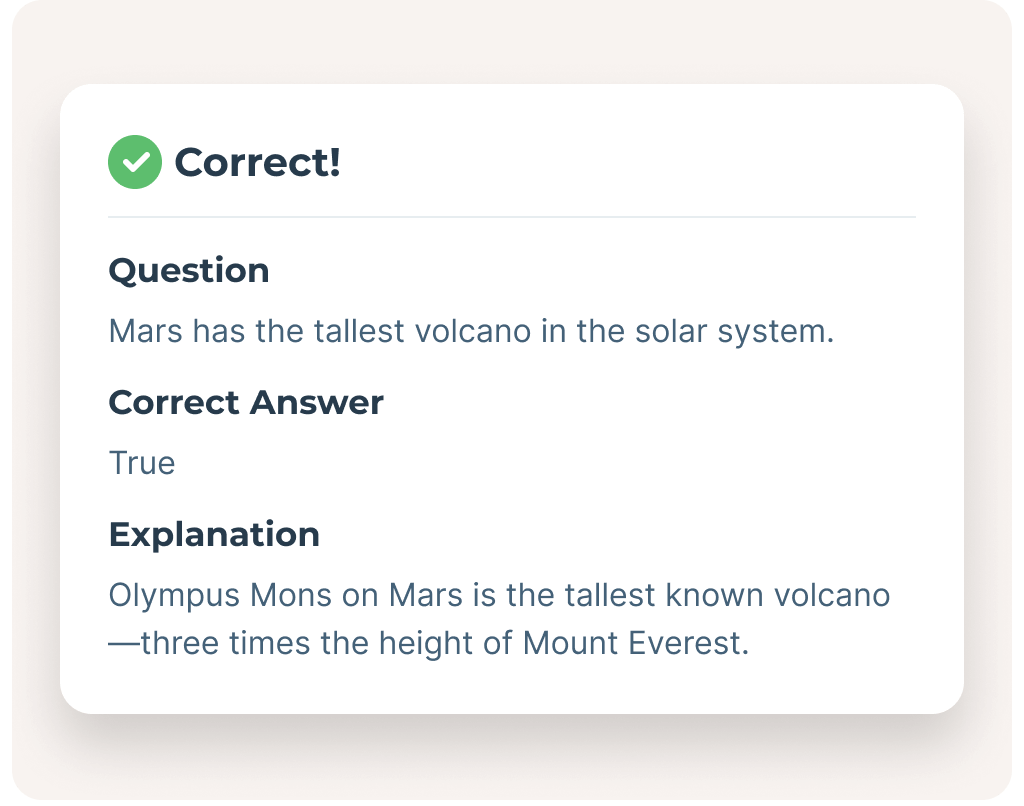The height and width of the screenshot is (806, 1024).
Task: Click the "Question" section heading
Action: [188, 271]
